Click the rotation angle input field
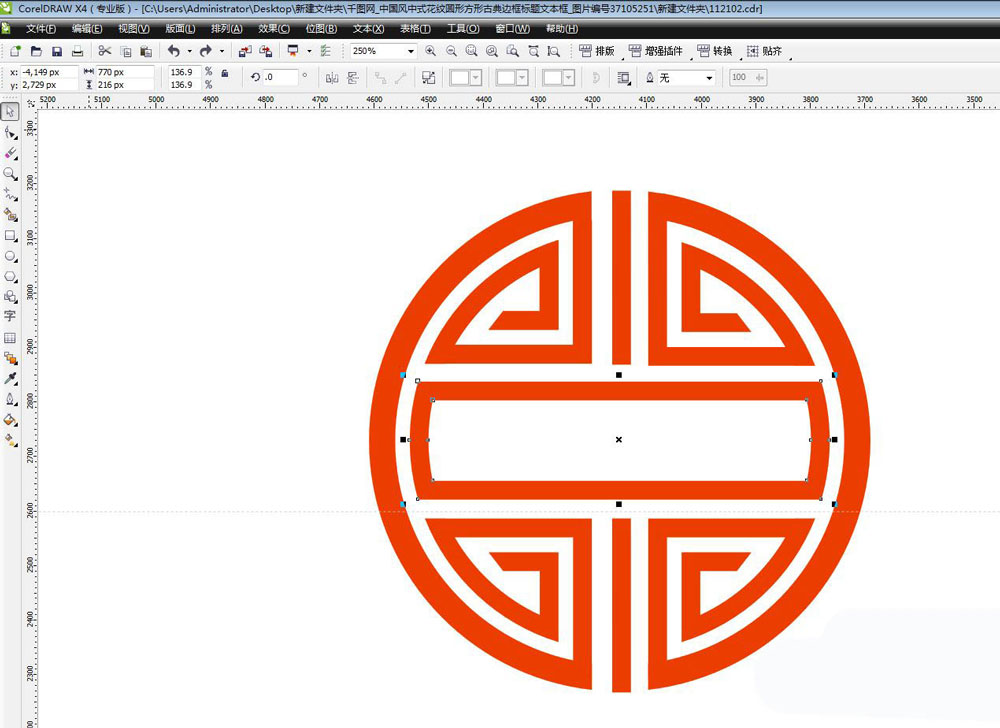This screenshot has width=1000, height=728. click(x=279, y=77)
